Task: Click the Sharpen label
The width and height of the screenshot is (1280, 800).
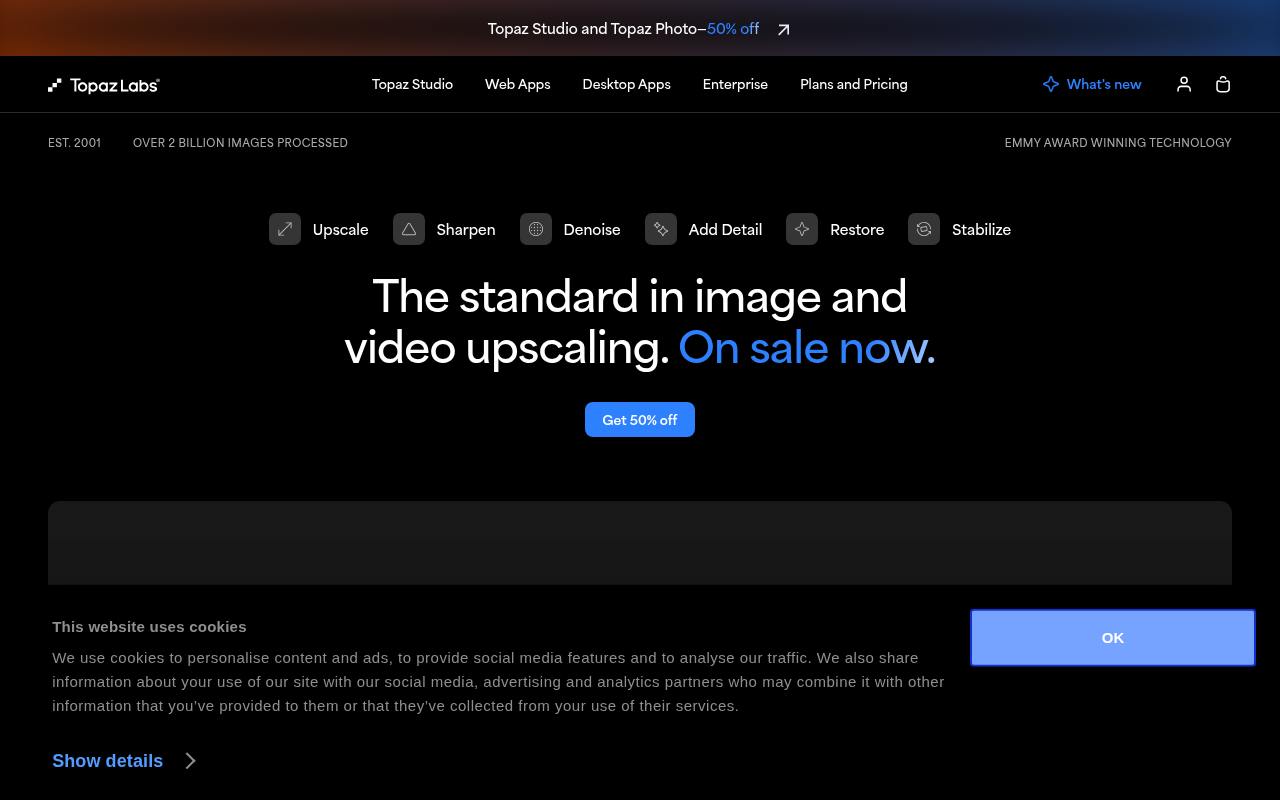Action: pyautogui.click(x=466, y=229)
